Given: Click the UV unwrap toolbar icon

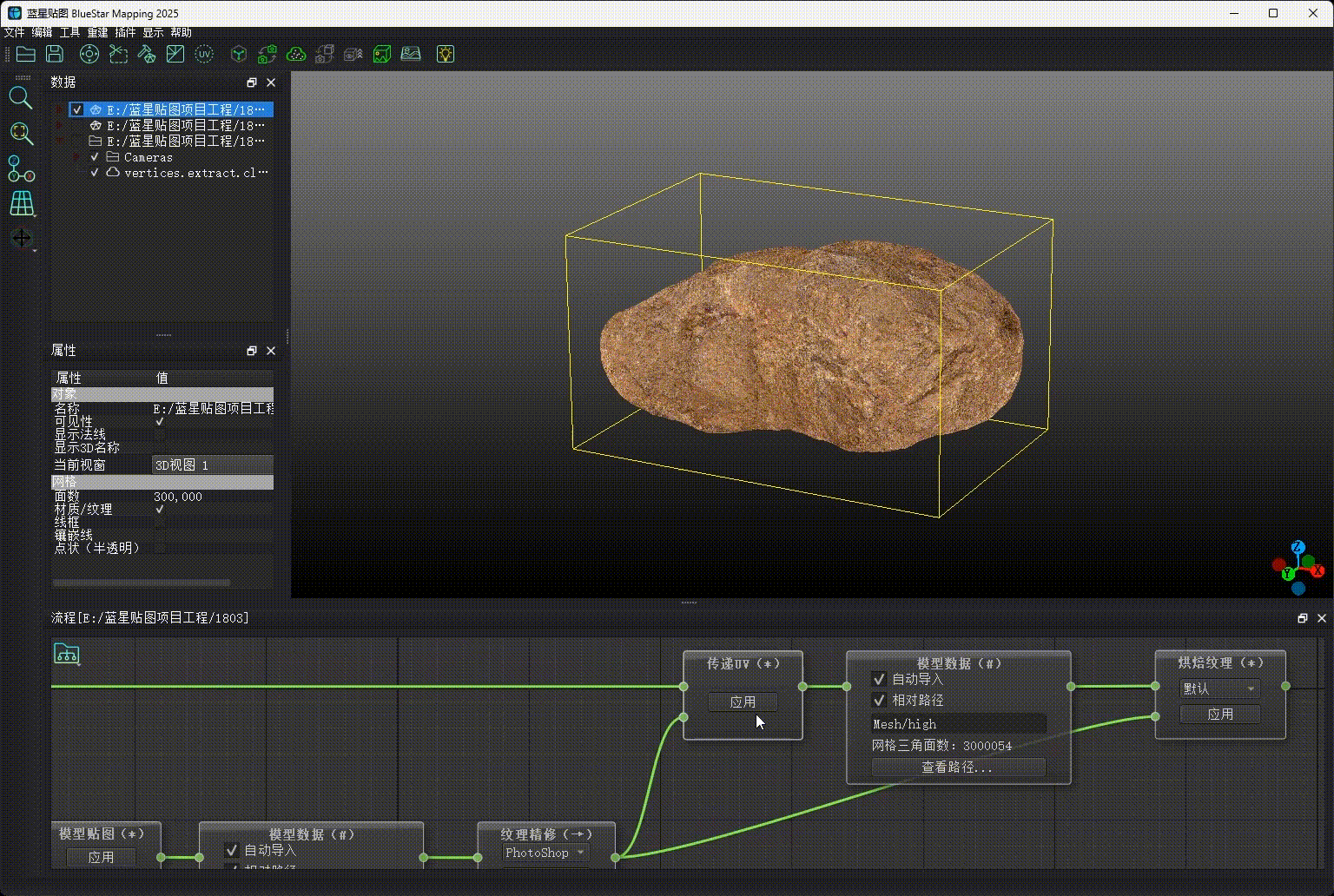Looking at the screenshot, I should [x=204, y=54].
